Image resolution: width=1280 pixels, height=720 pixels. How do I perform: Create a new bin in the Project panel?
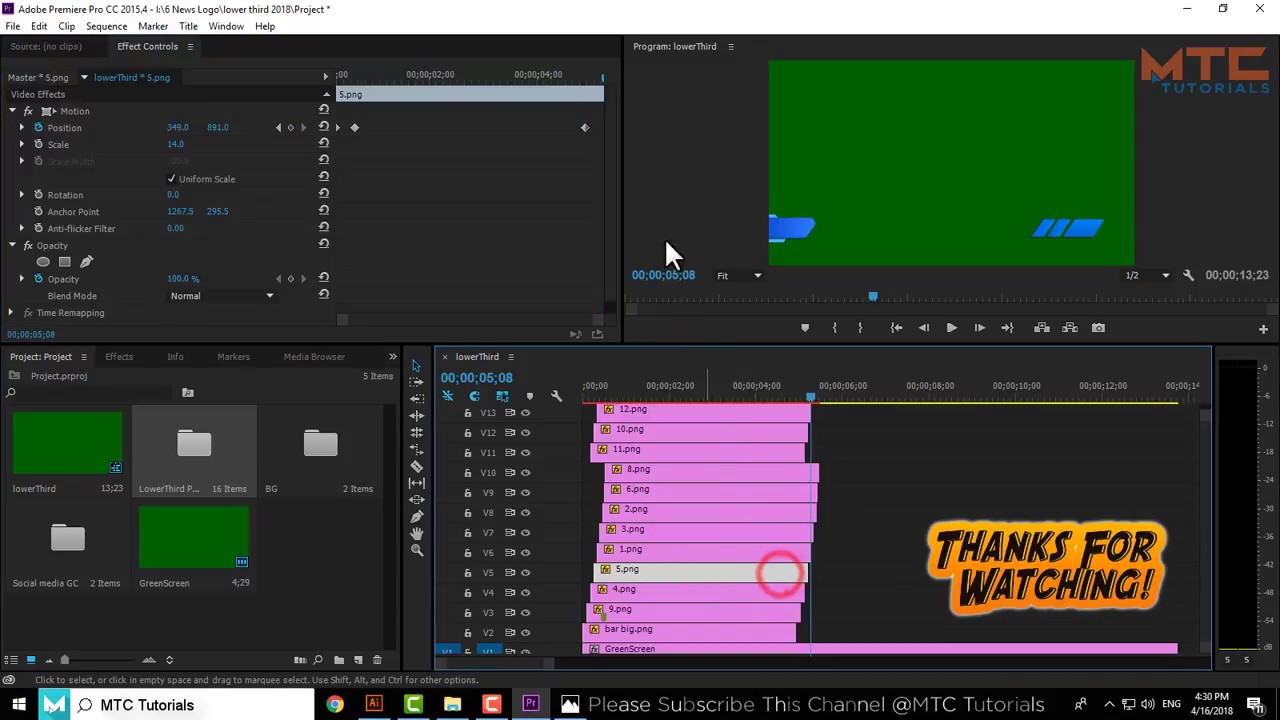point(338,660)
